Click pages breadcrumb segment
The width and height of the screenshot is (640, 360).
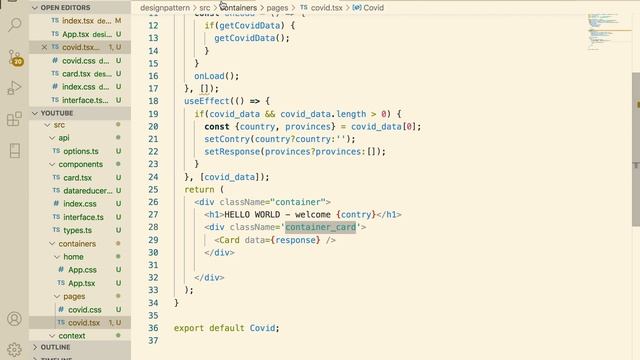coord(277,8)
